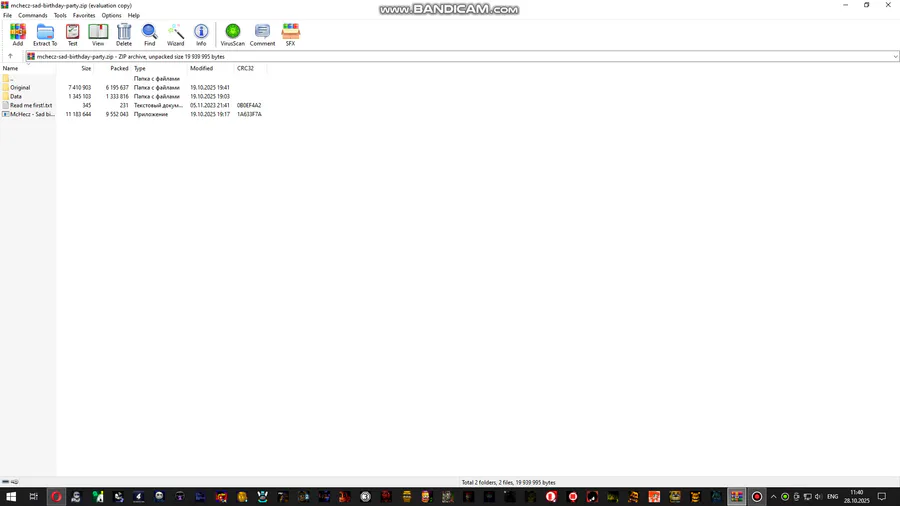Launch the Wizard tool

(175, 34)
